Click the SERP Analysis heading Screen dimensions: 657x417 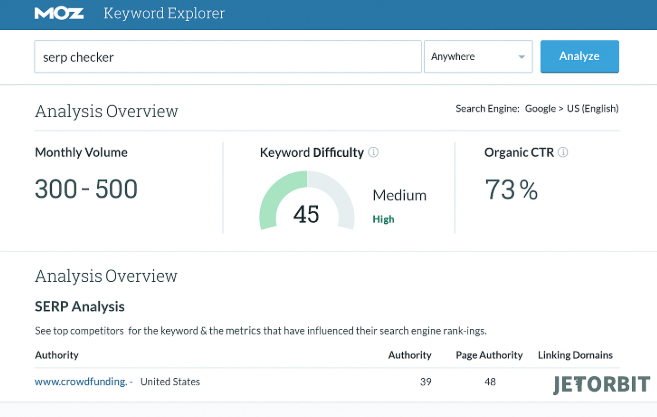[80, 307]
